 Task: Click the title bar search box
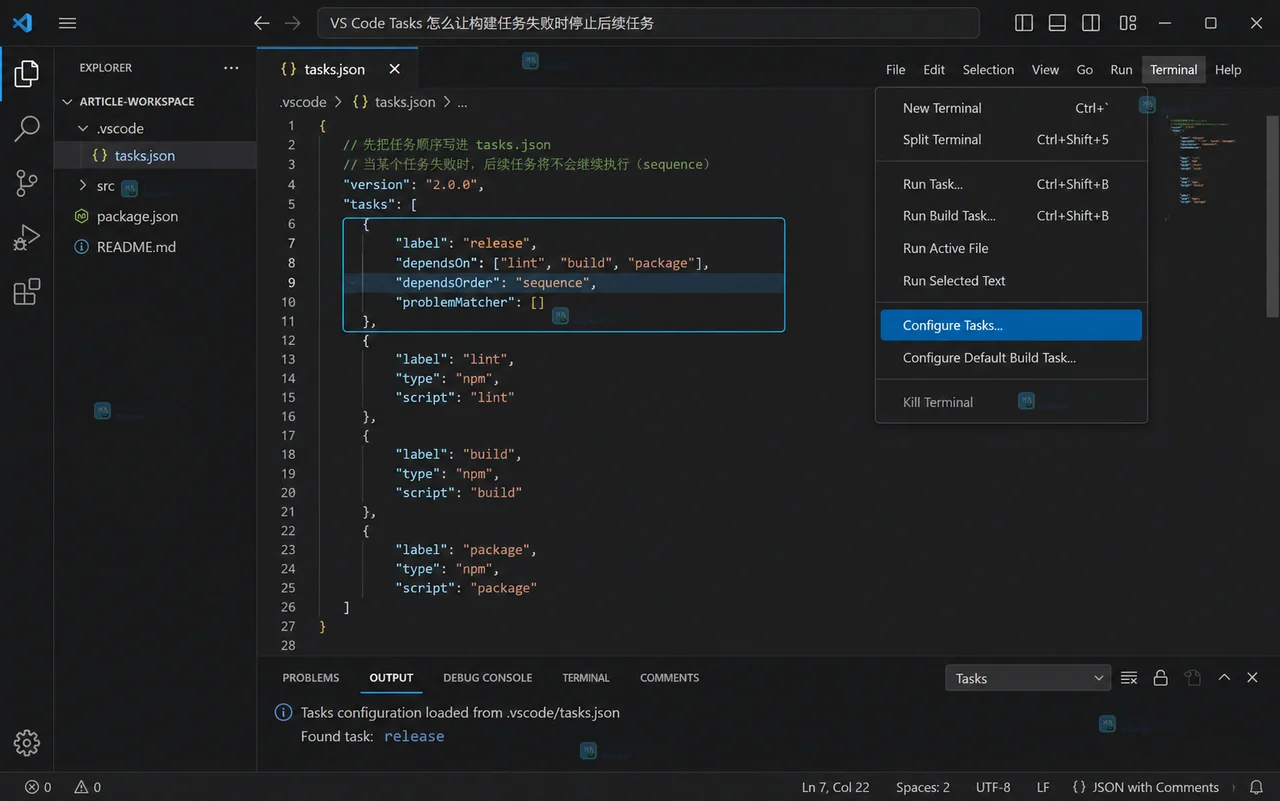(x=648, y=23)
